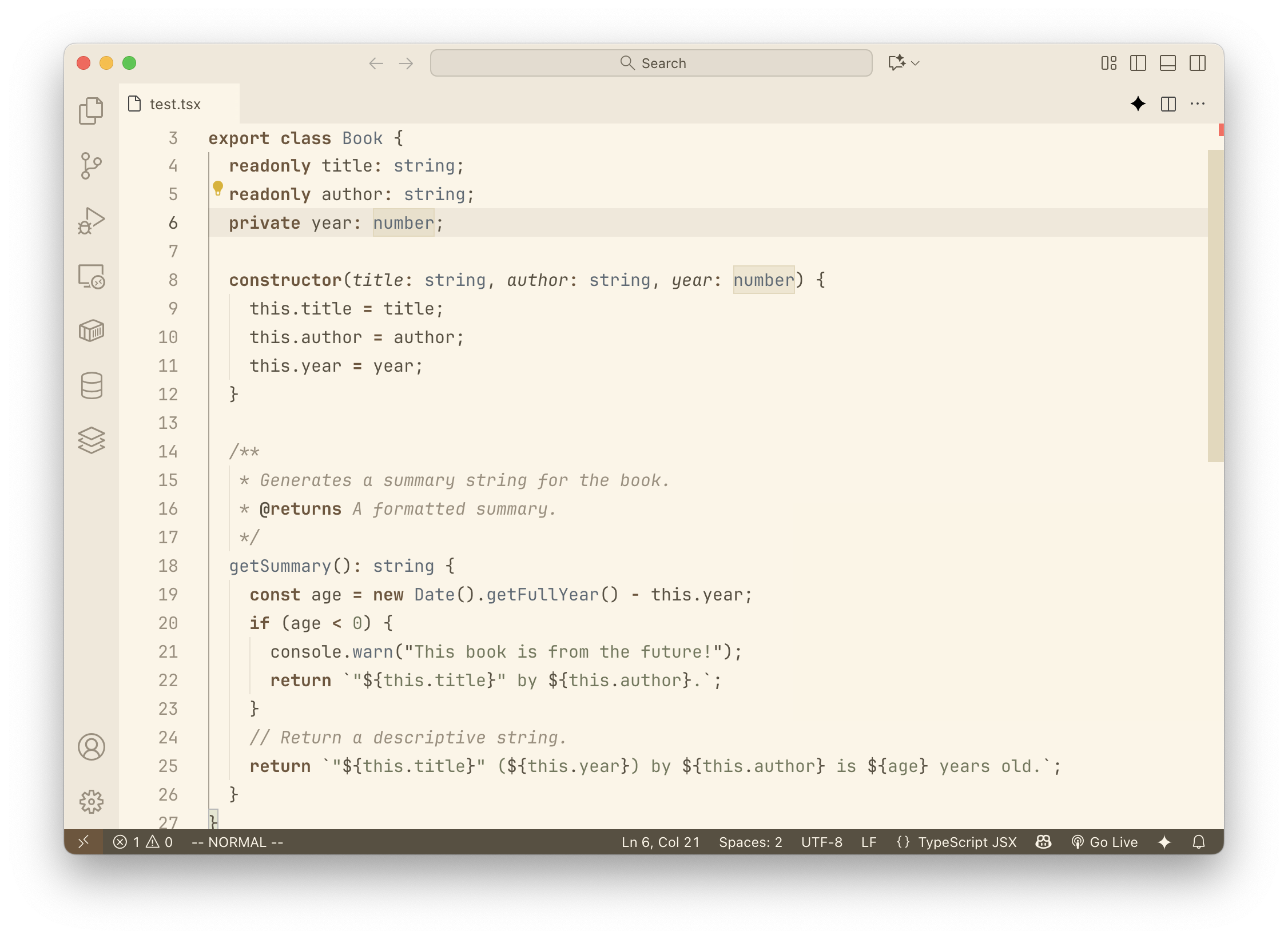The height and width of the screenshot is (939, 1288).
Task: Open the Explorer view in activity bar
Action: tap(91, 111)
